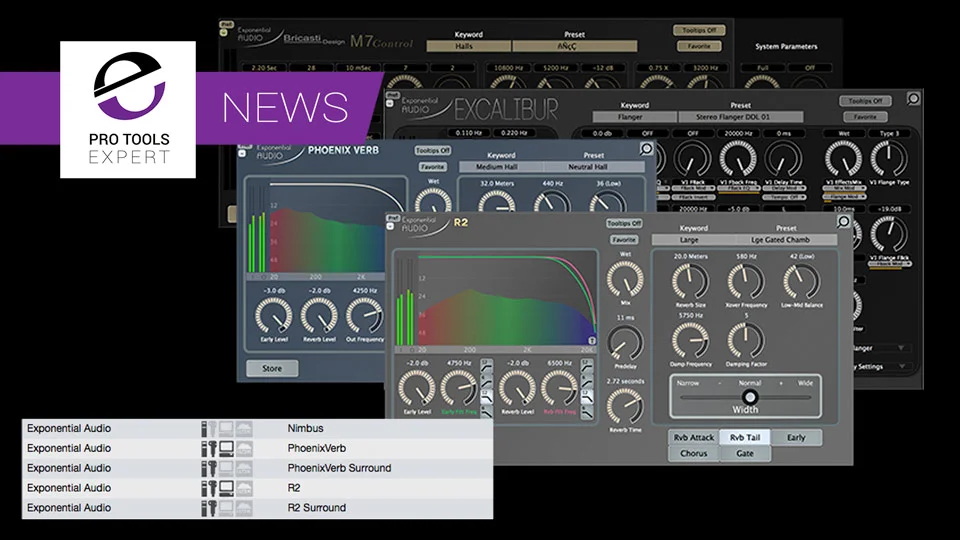Click the 0.110 Hz value field in Excalibur
960x540 pixels.
point(468,132)
